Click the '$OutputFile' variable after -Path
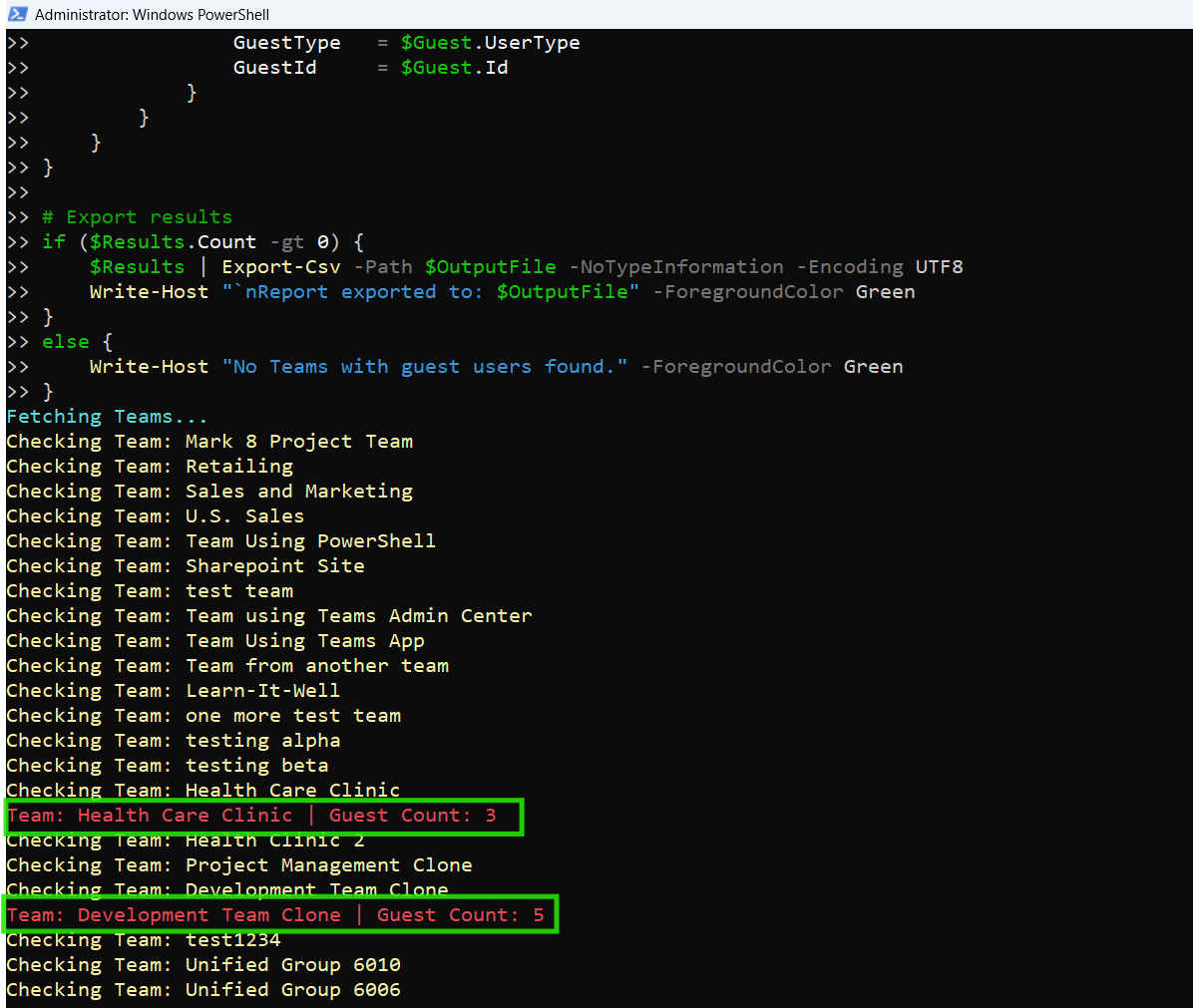 point(490,267)
